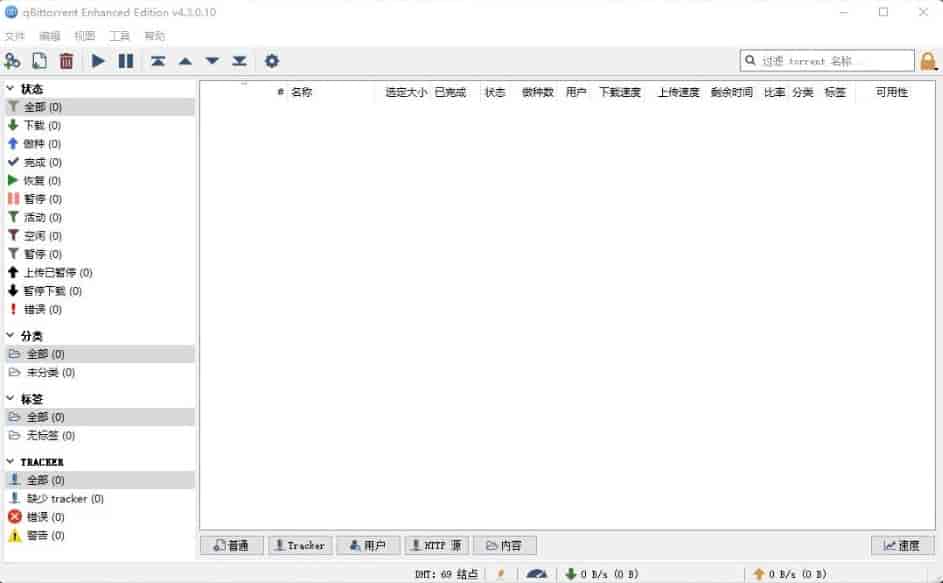Viewport: 943px width, 583px height.
Task: Select 全部 (0) under TRACKER
Action: click(100, 480)
